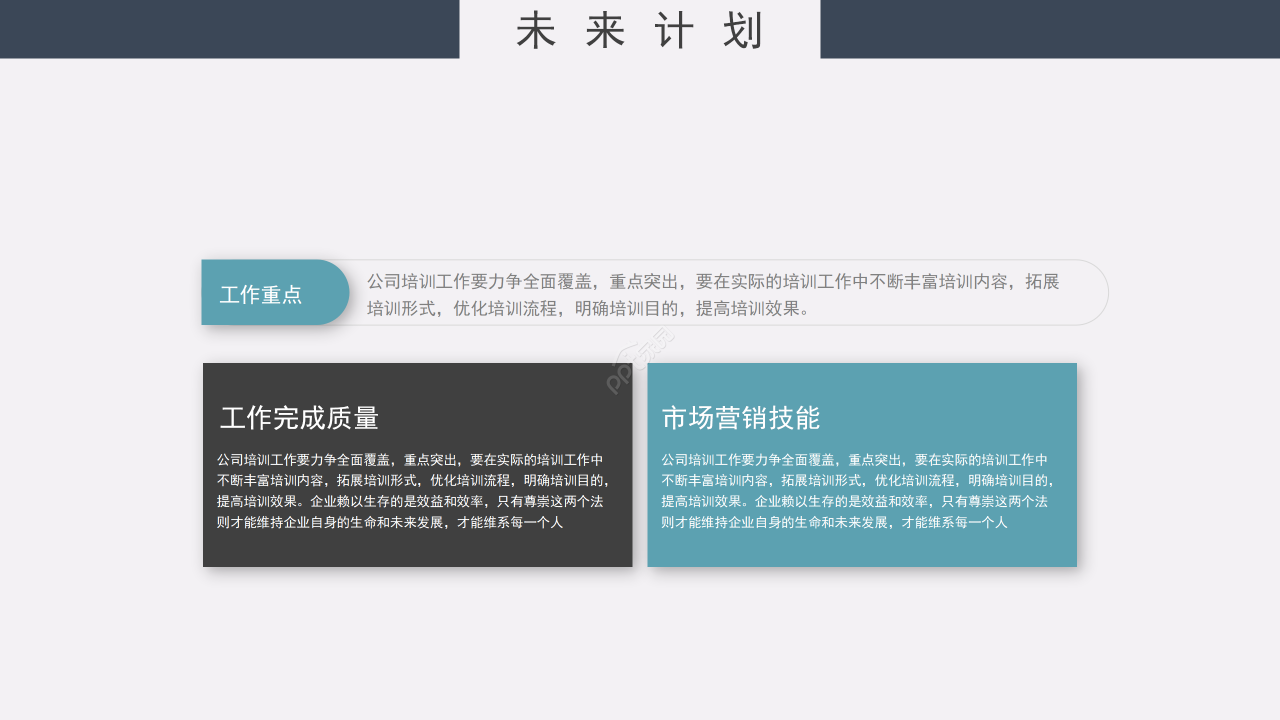This screenshot has width=1280, height=720.
Task: Select the dark 工作完成质量 content box
Action: (417, 466)
